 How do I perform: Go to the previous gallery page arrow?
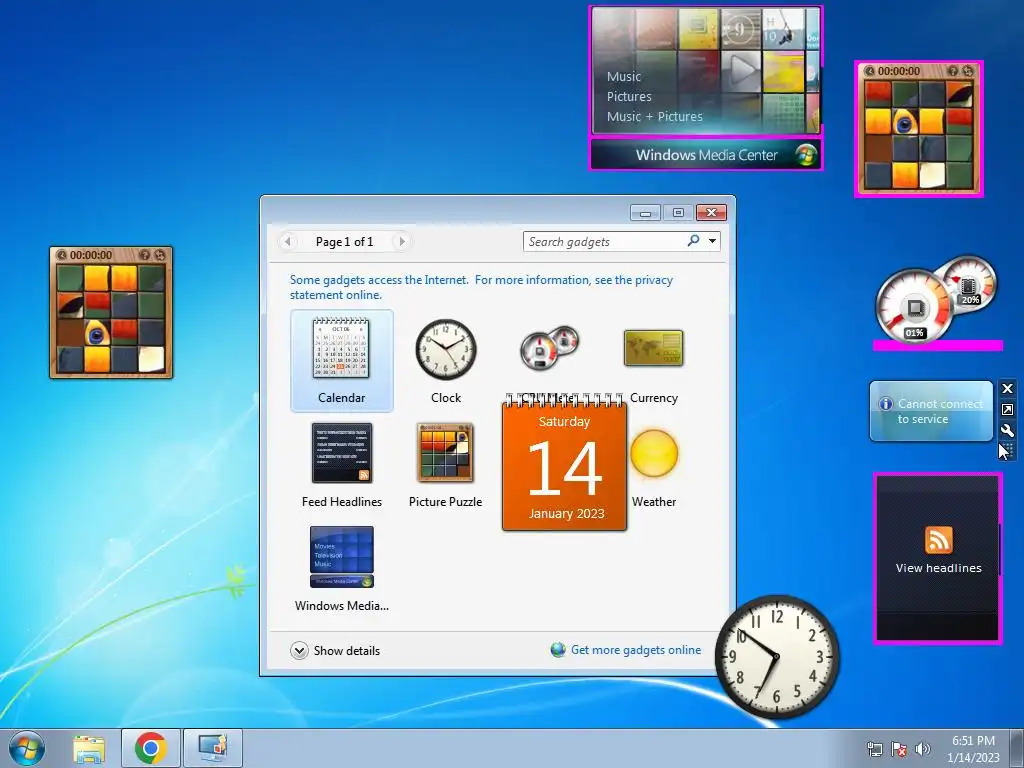pos(287,242)
